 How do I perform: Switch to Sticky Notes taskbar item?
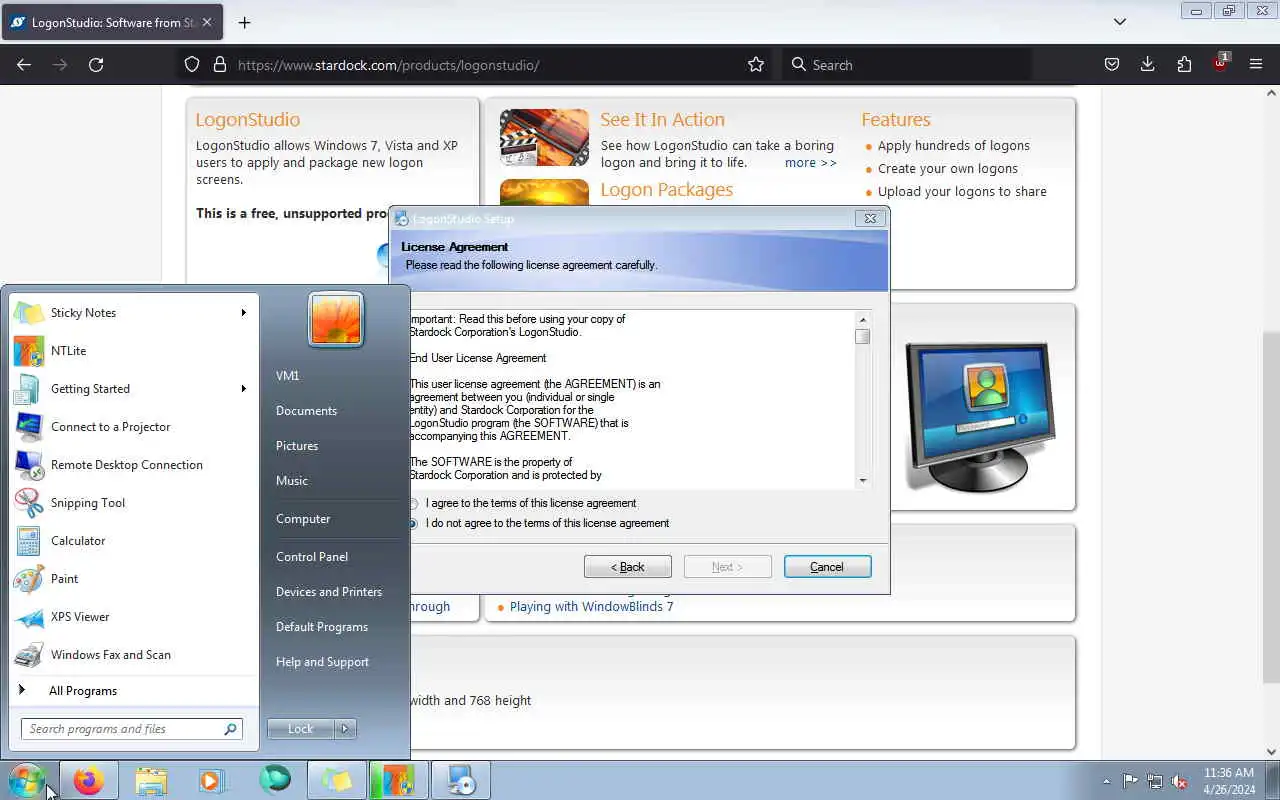[337, 780]
